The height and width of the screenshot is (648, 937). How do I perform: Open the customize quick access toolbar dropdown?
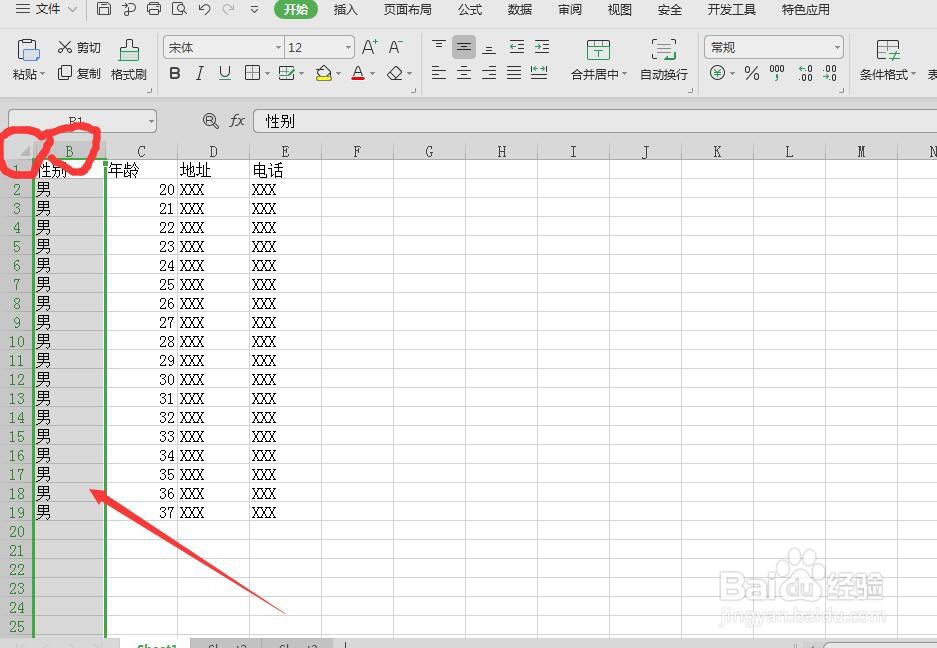point(255,9)
